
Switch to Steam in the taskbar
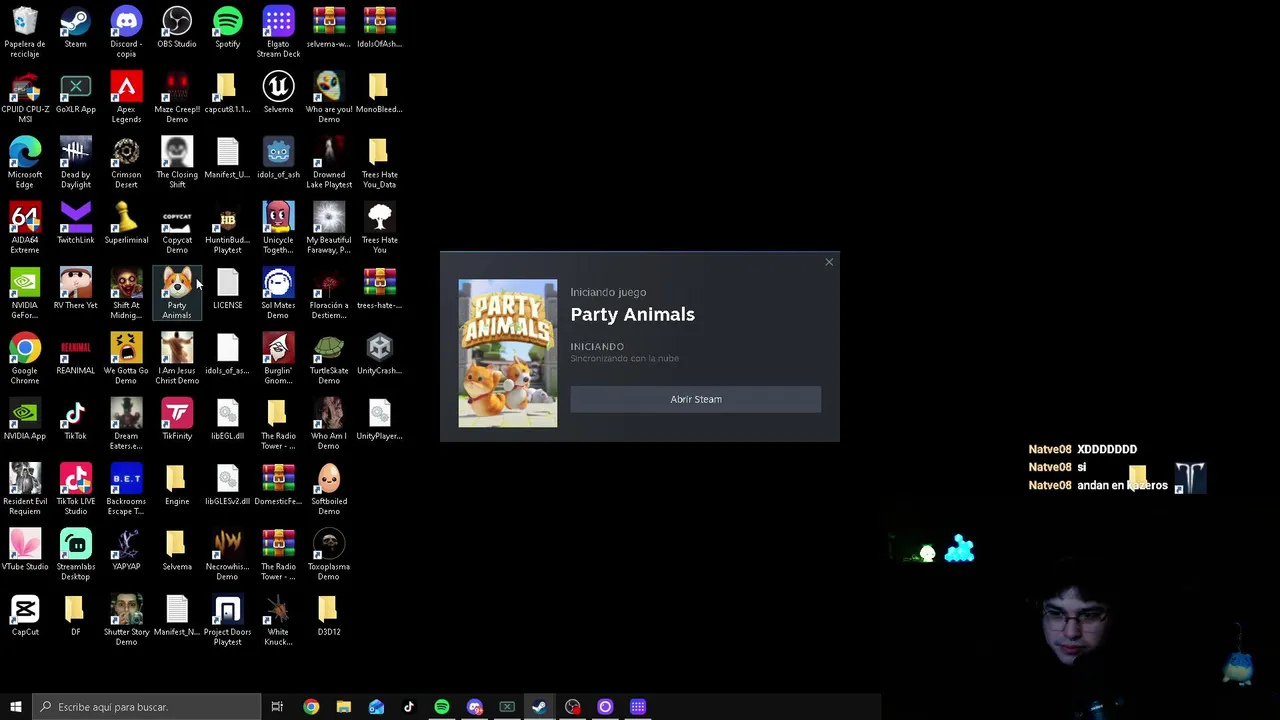tap(539, 707)
